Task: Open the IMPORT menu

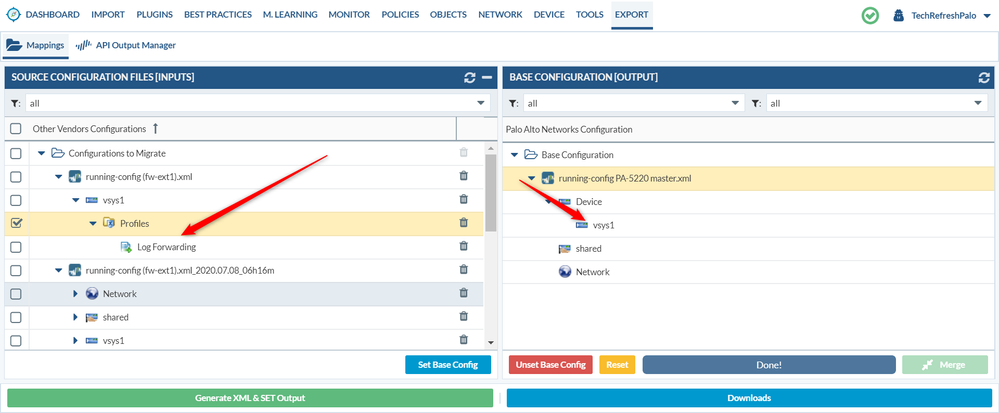Action: pyautogui.click(x=108, y=14)
